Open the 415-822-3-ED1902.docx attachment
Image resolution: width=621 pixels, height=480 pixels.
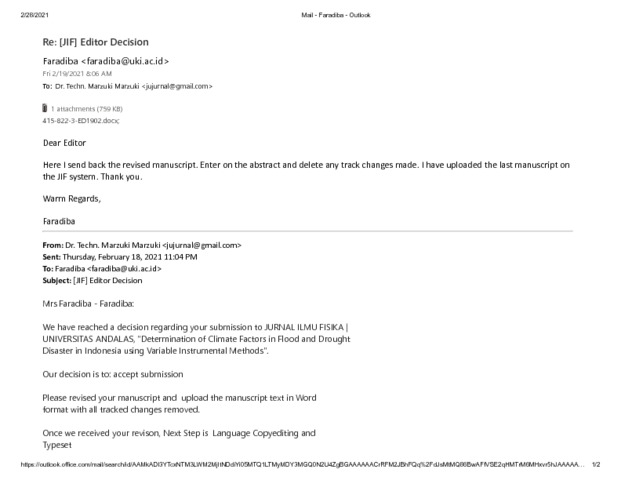(81, 121)
